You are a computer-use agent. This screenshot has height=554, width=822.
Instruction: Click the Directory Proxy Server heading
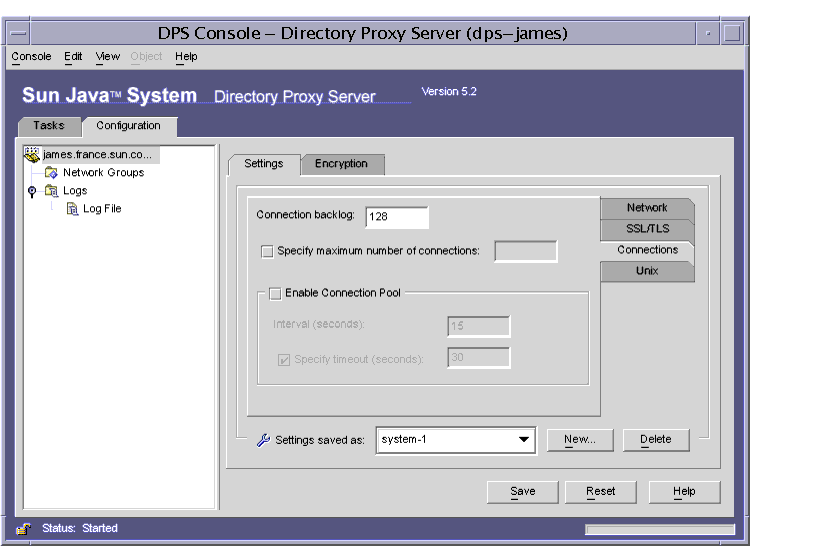coord(295,96)
